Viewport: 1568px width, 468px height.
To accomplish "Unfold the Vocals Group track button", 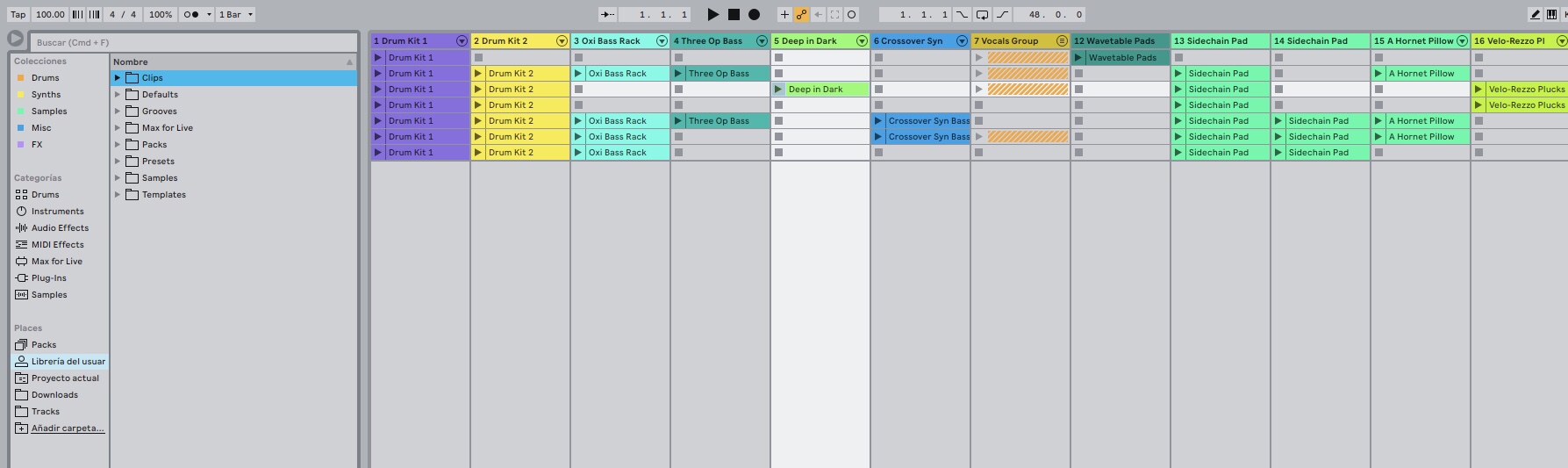I will (x=1062, y=41).
